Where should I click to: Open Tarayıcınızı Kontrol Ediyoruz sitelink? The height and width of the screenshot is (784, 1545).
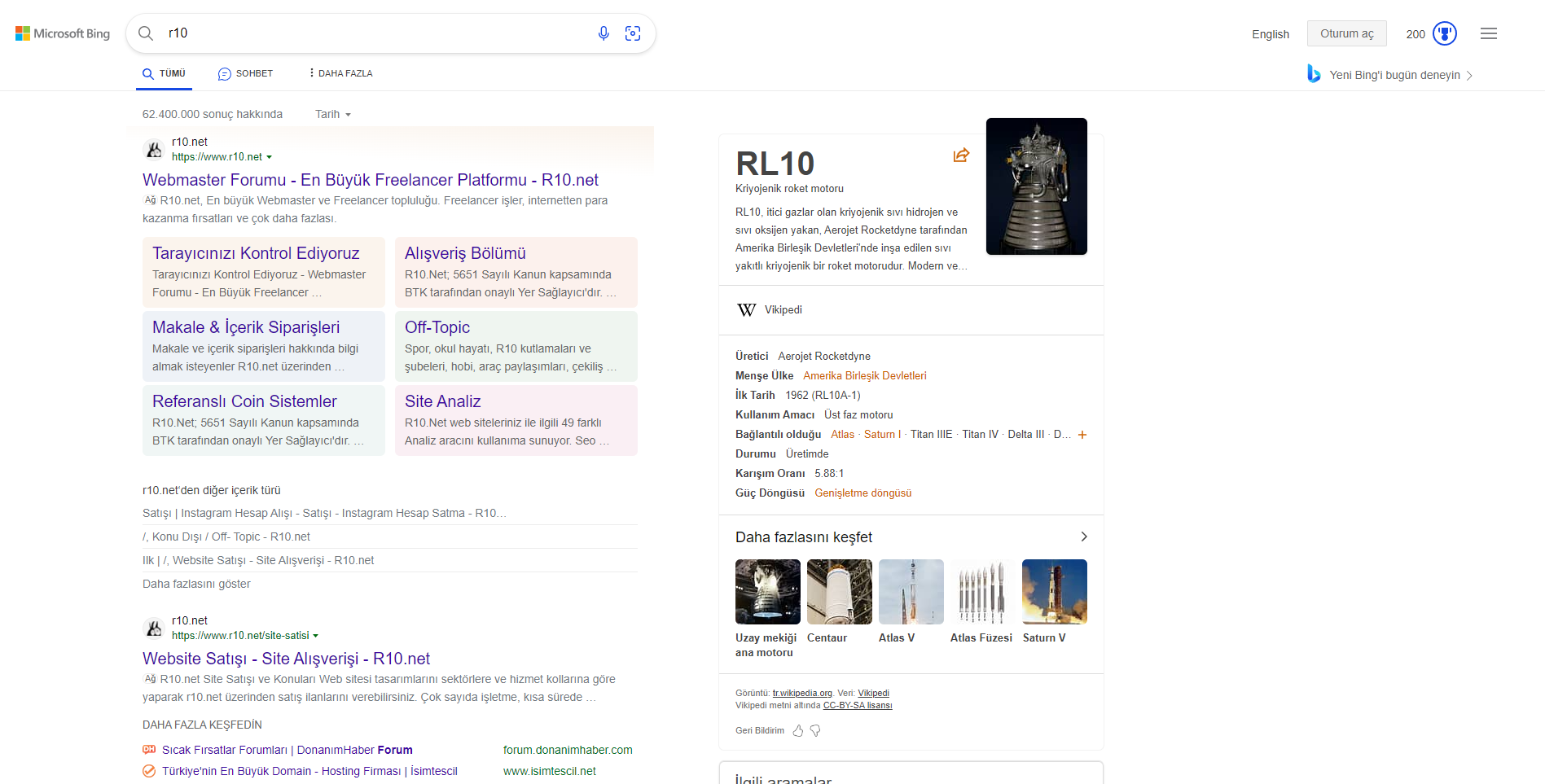[256, 253]
